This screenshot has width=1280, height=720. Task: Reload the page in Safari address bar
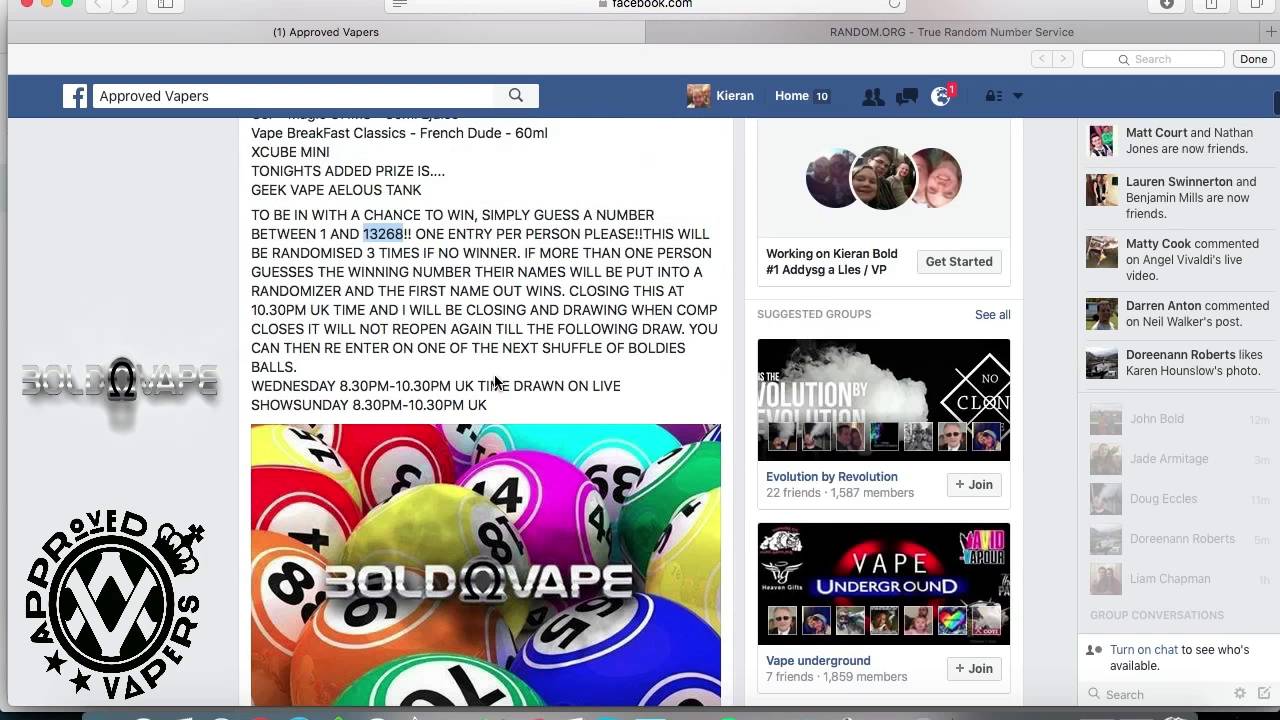pos(894,4)
